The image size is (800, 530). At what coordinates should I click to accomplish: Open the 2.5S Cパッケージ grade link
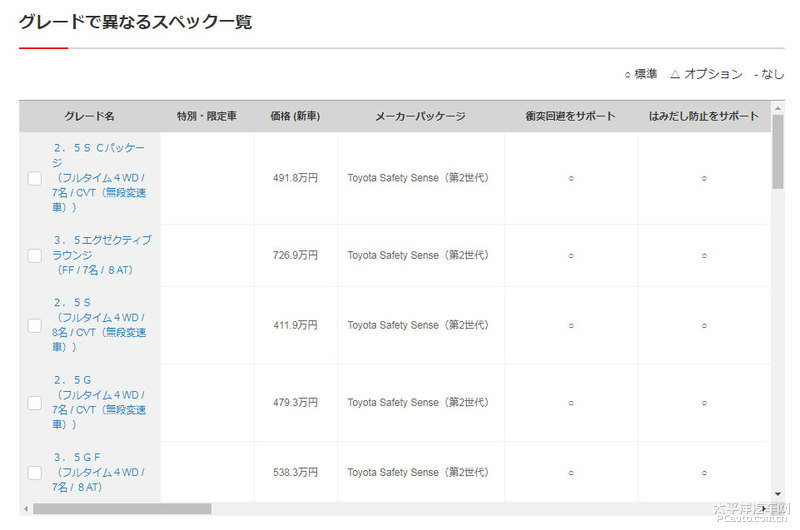point(100,177)
